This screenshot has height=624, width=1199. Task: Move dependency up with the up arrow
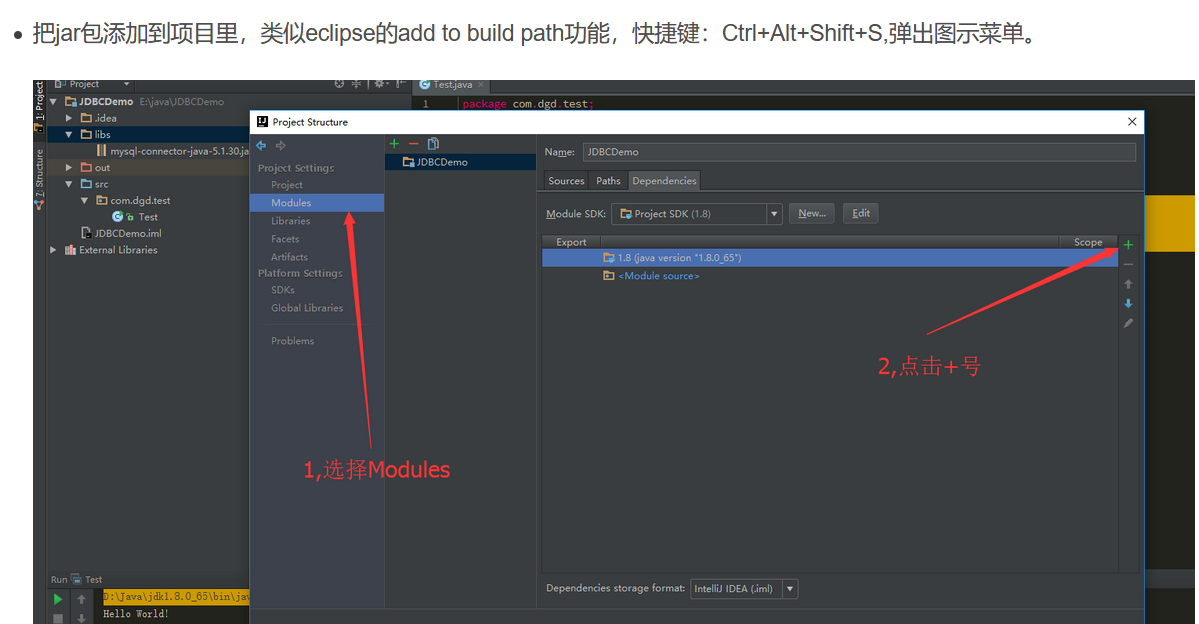point(1128,284)
